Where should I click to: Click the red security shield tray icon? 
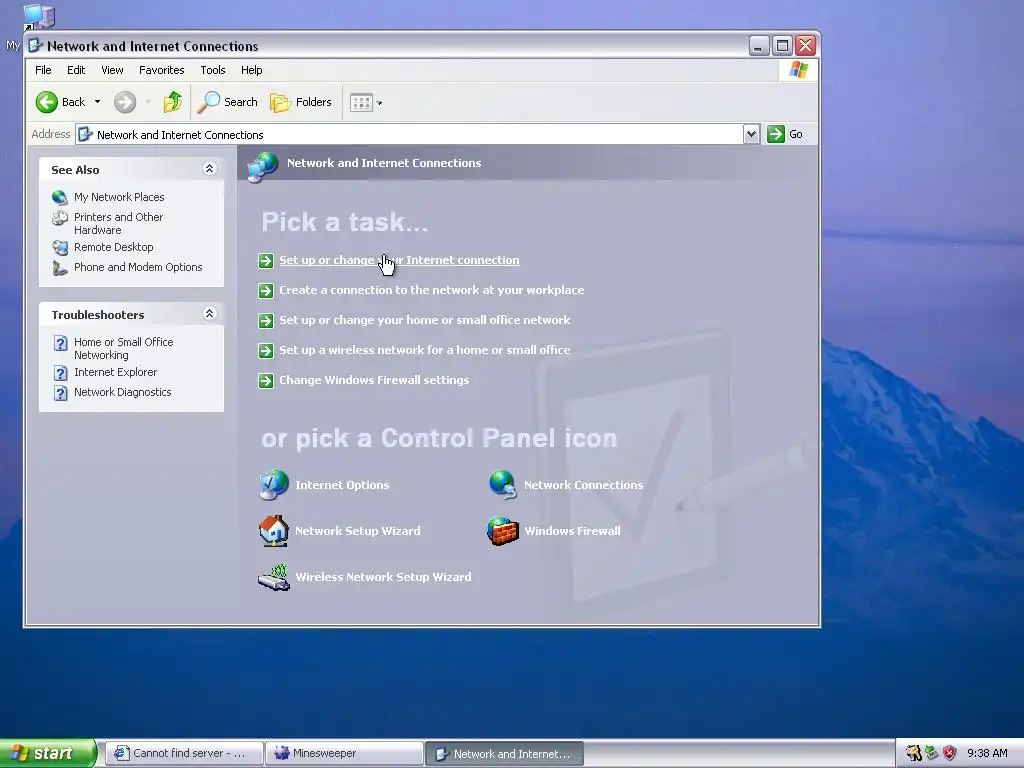[x=950, y=753]
